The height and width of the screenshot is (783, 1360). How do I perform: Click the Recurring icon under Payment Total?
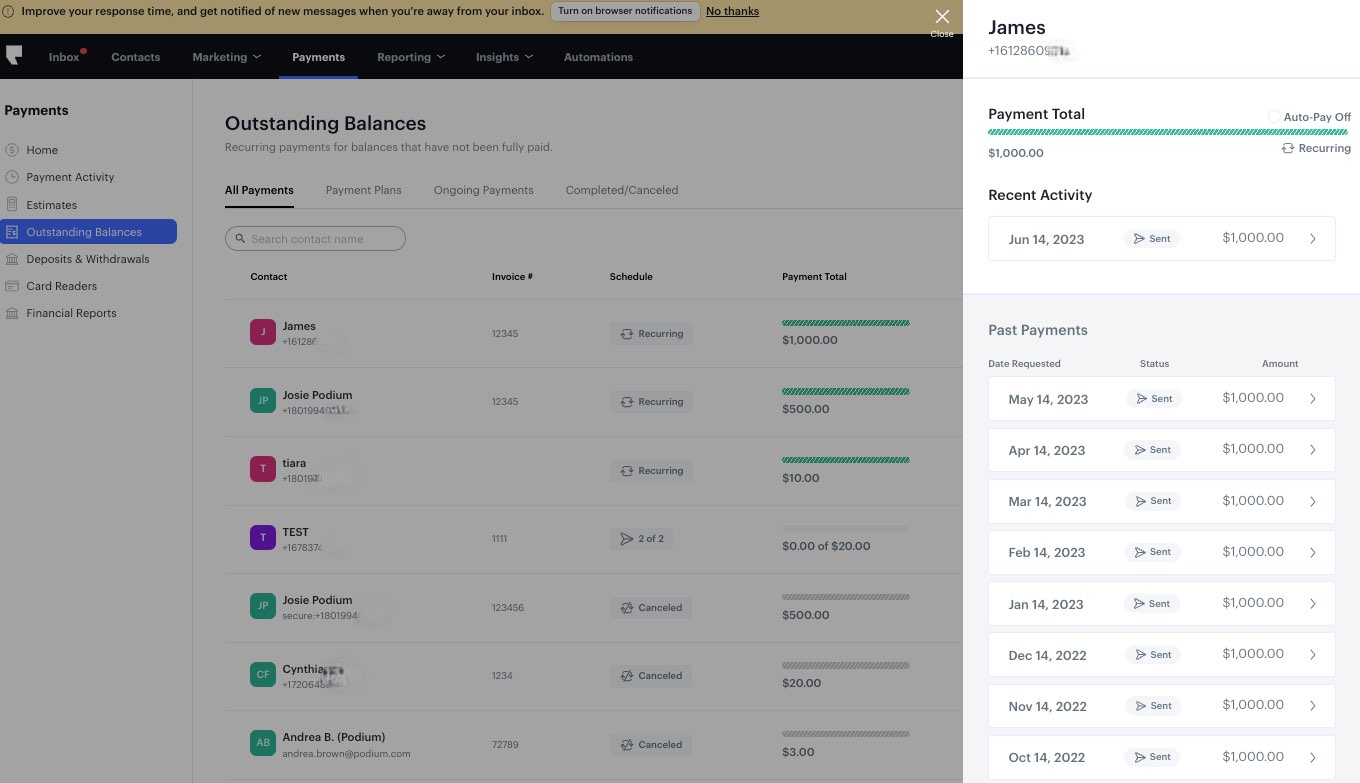[x=1288, y=147]
